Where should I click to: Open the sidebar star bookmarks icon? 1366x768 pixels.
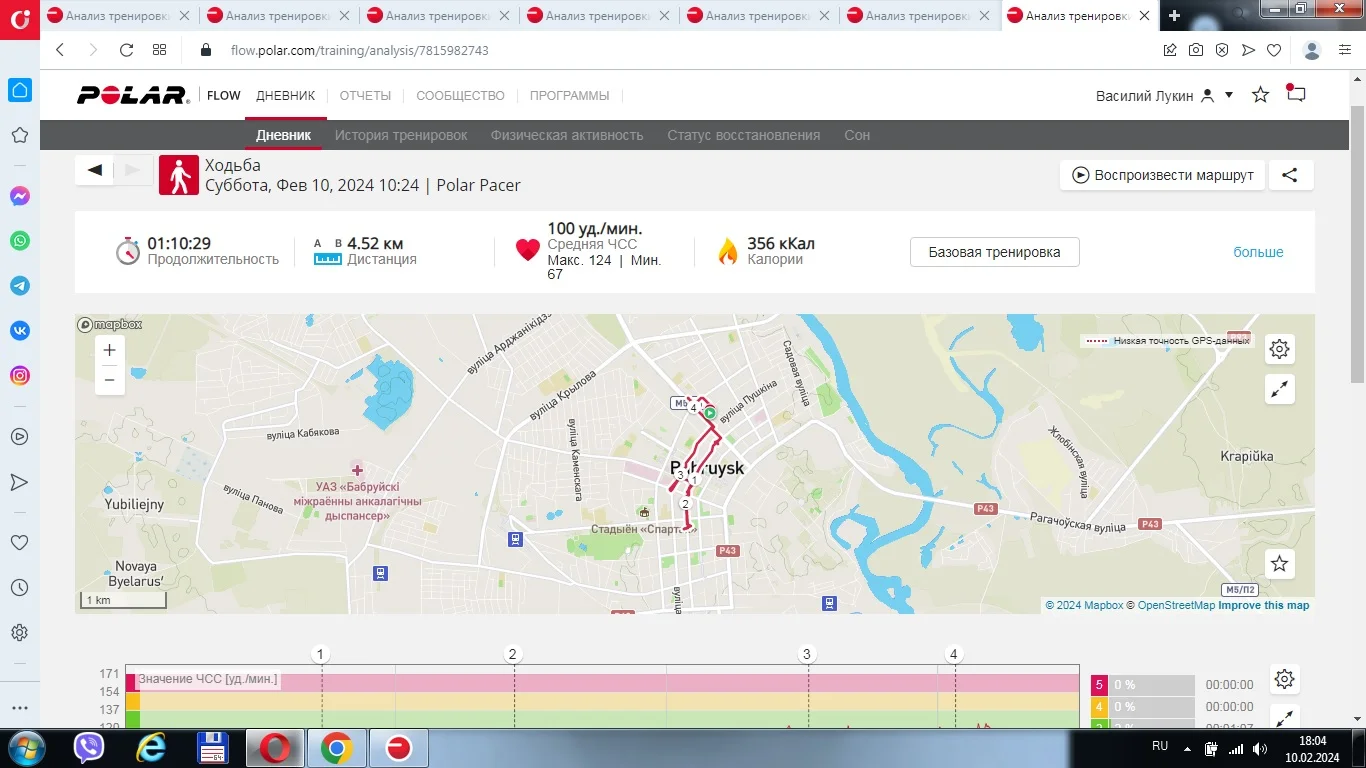(x=20, y=135)
